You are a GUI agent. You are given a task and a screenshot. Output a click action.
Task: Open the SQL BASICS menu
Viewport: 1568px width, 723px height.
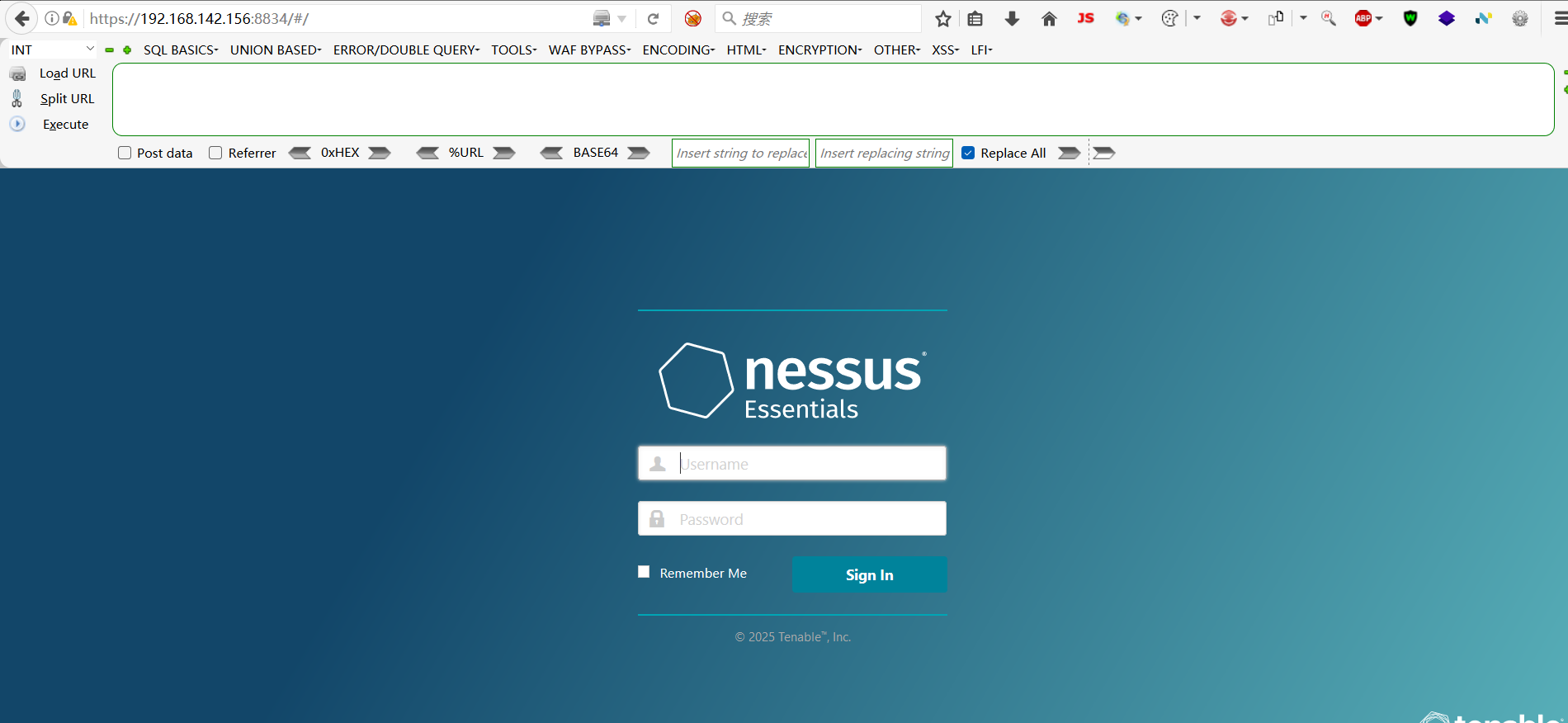click(181, 50)
